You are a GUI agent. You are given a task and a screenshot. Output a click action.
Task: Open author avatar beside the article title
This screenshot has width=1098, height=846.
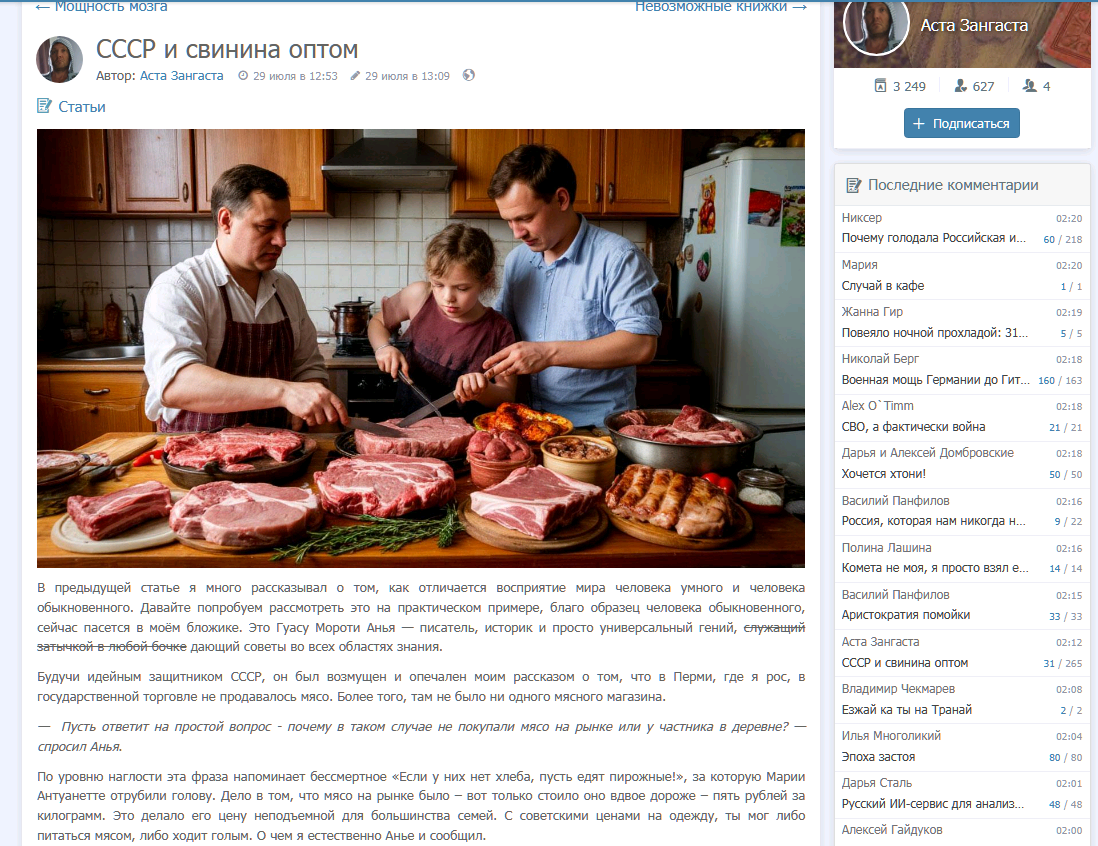pos(60,60)
